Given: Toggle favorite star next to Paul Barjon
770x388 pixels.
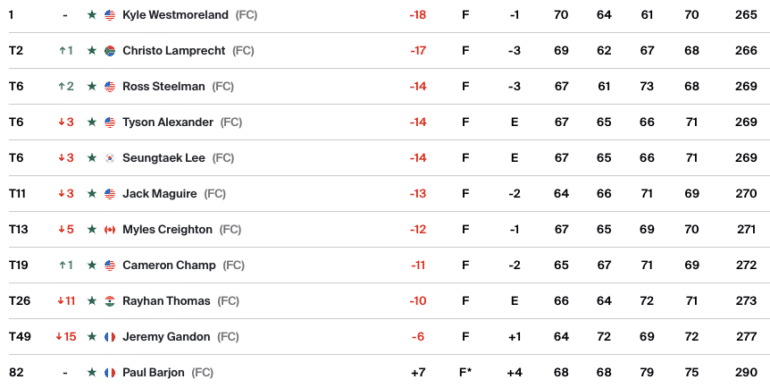Looking at the screenshot, I should 92,372.
